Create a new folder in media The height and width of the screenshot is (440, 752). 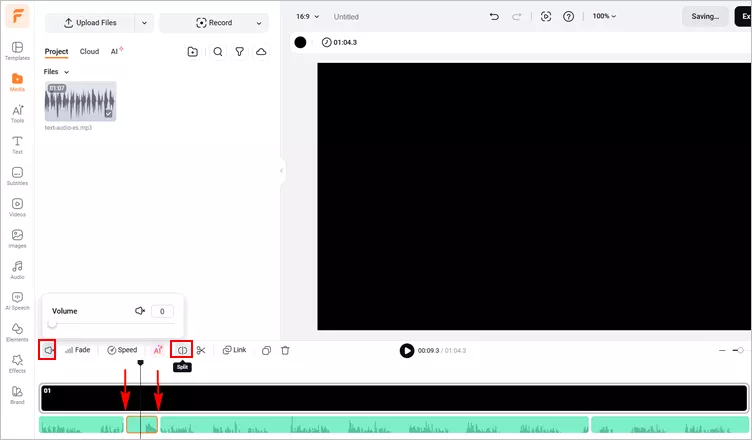pos(192,52)
